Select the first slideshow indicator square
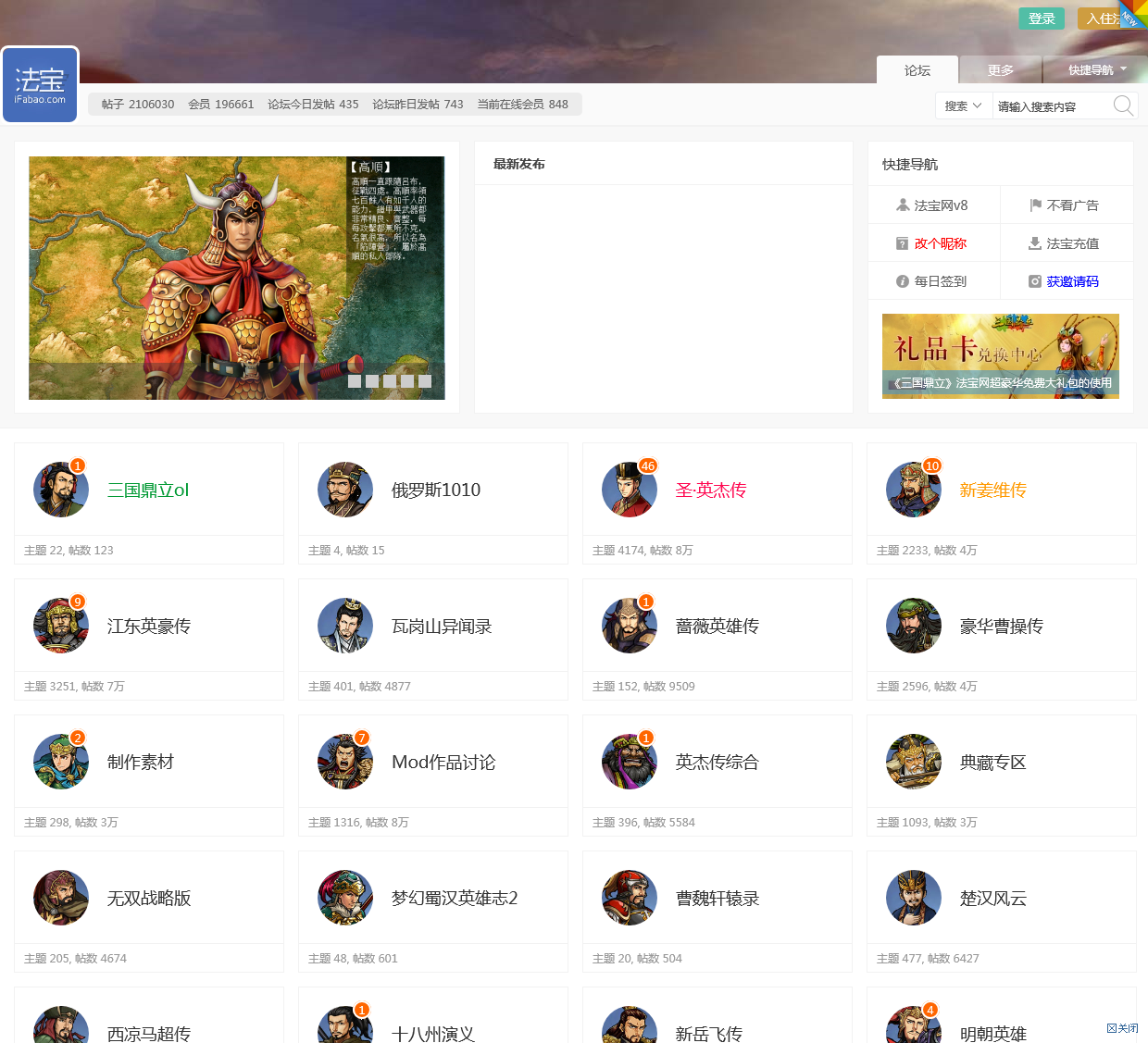Viewport: 1148px width, 1043px height. (355, 381)
